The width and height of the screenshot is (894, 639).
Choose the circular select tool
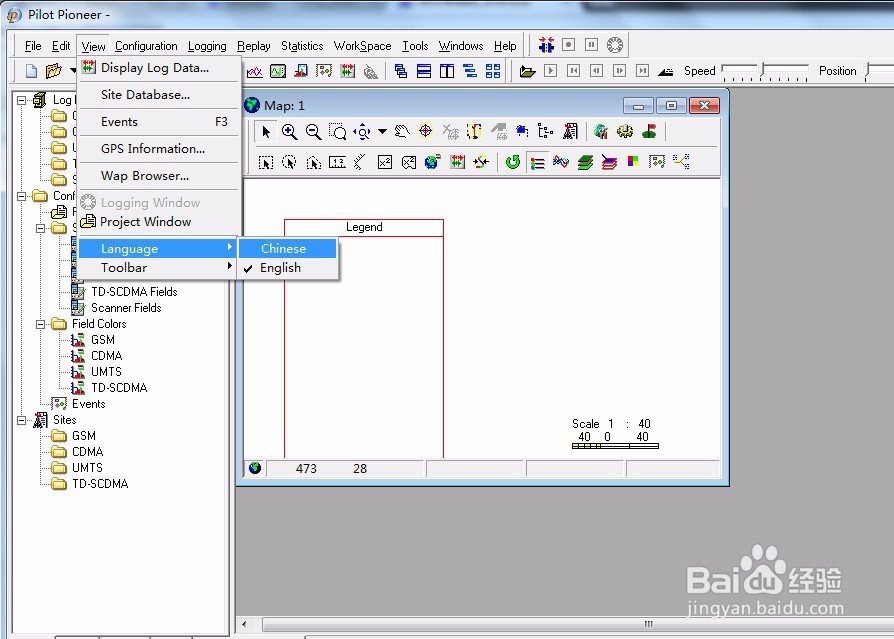pos(289,162)
